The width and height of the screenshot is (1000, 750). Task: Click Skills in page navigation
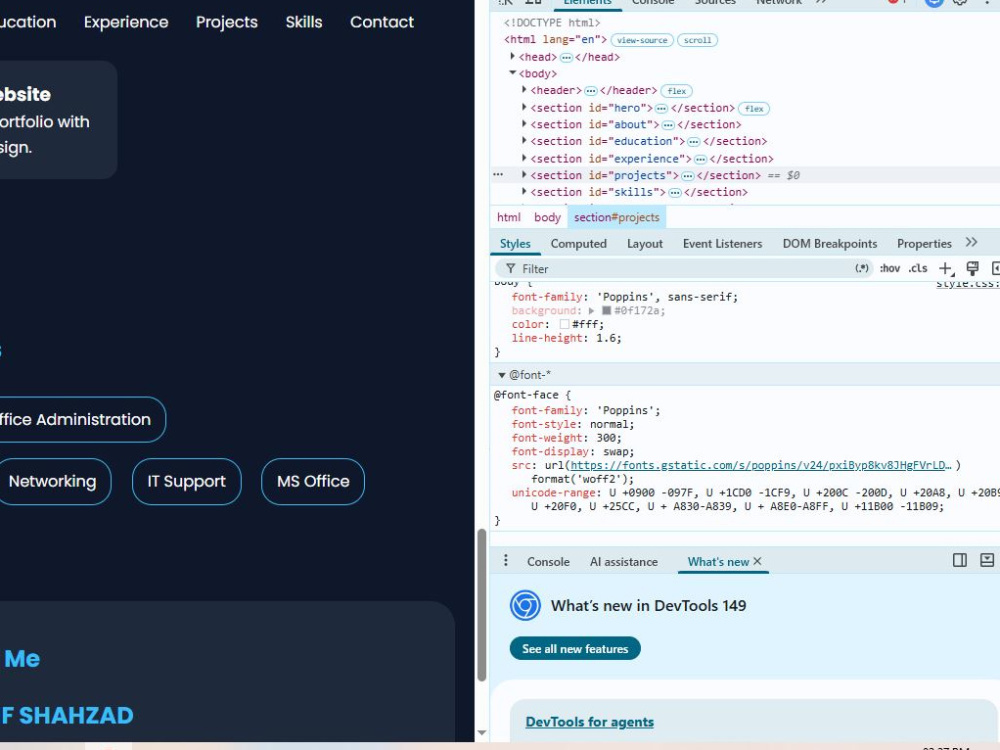304,22
